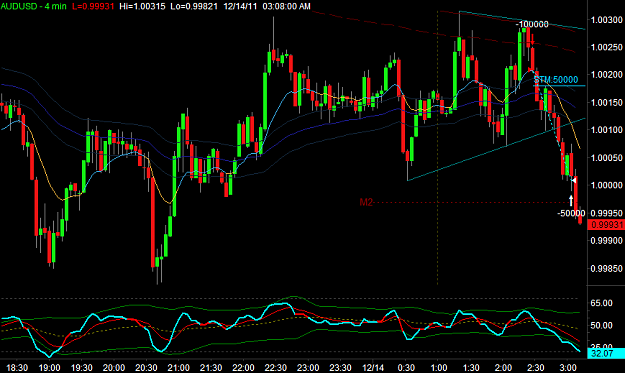Click the 23:30 time axis label
The height and width of the screenshot is (373, 625).
point(340,367)
